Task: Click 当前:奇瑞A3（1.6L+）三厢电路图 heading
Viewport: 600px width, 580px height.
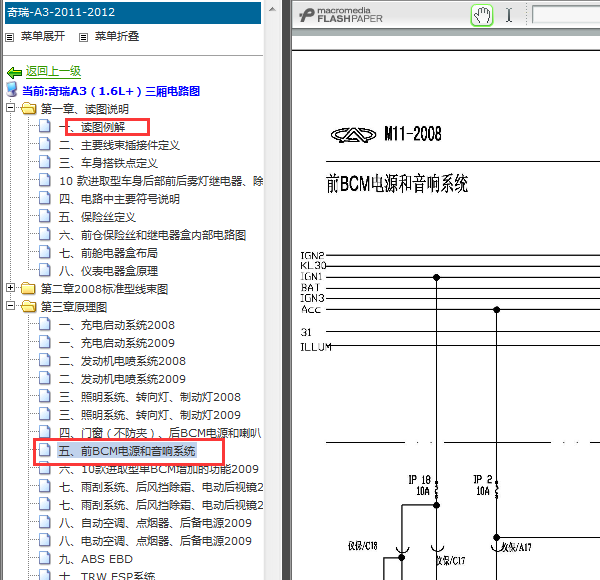Action: [111, 91]
